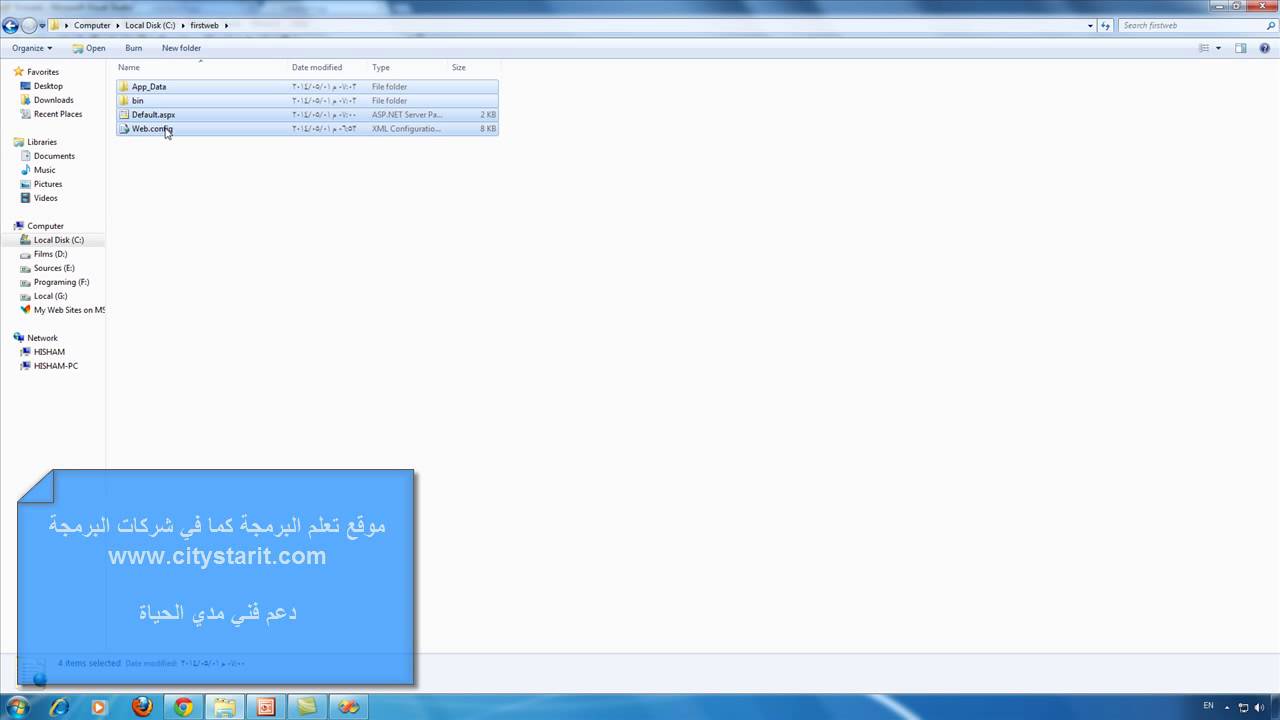
Task: Switch to Visual Studio on taskbar
Action: [x=348, y=707]
